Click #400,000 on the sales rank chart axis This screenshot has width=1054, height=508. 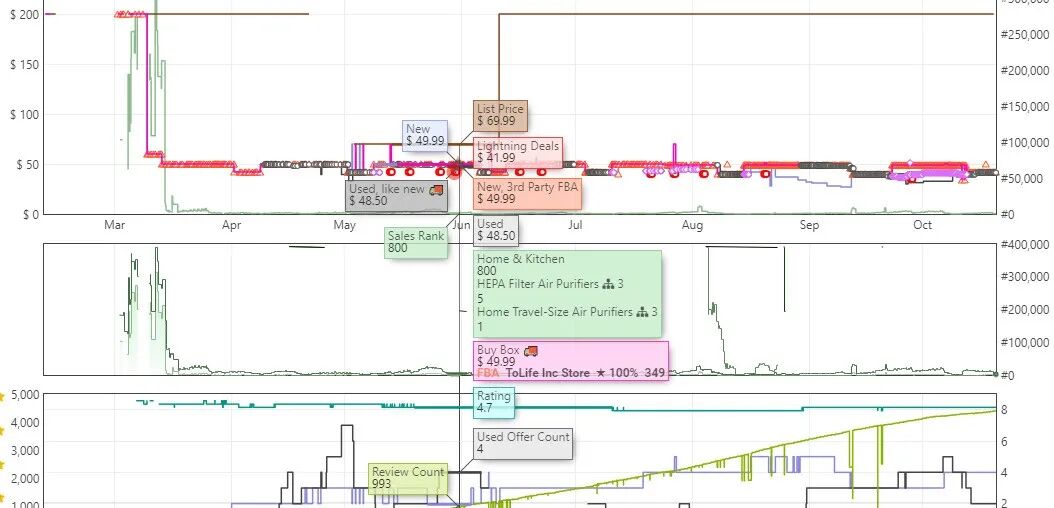(1025, 244)
